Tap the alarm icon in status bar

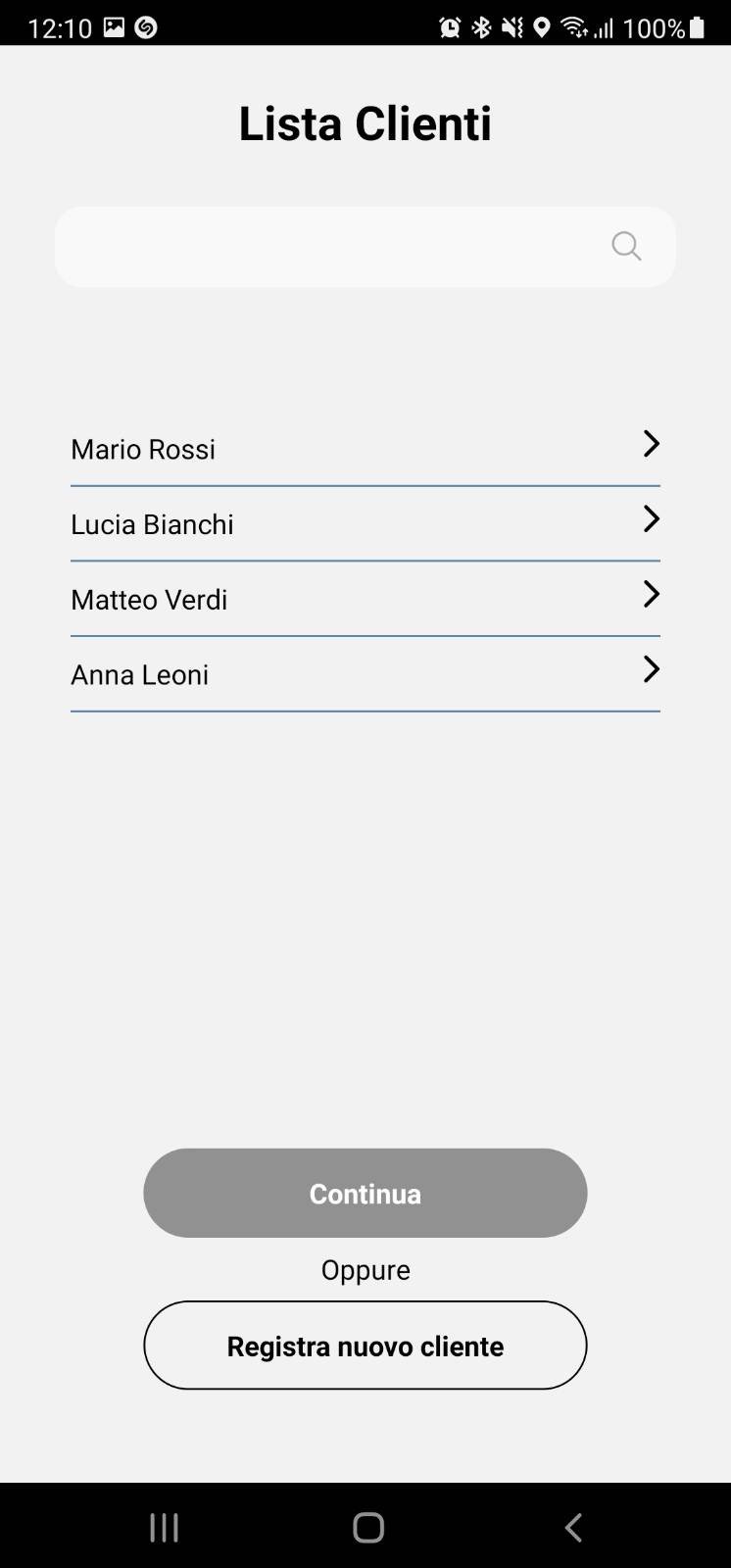450,27
